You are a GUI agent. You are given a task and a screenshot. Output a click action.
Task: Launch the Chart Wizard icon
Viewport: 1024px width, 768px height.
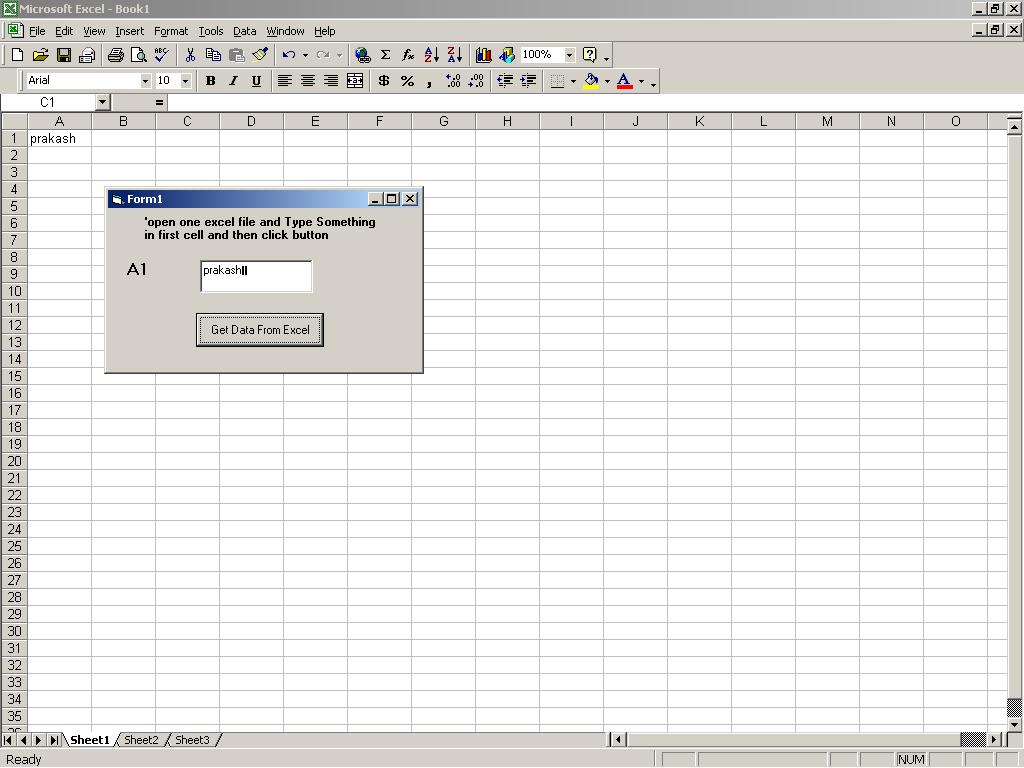click(483, 55)
